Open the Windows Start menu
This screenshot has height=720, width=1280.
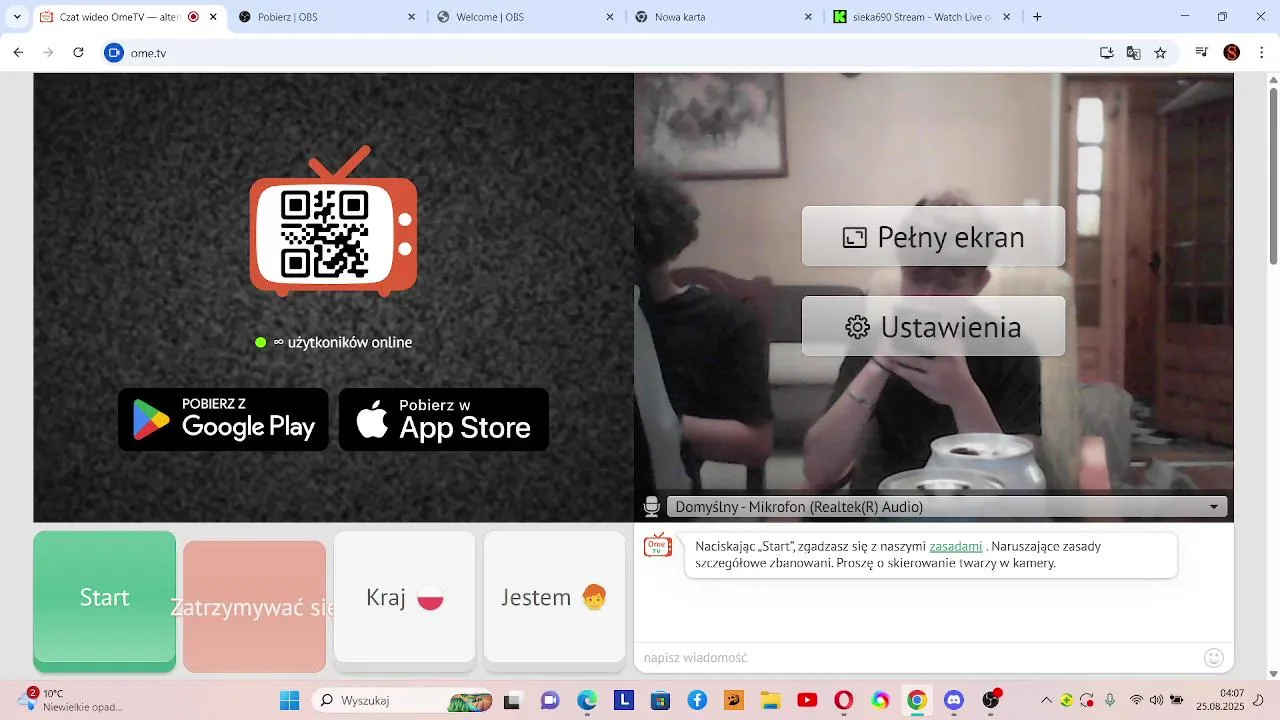tap(289, 700)
